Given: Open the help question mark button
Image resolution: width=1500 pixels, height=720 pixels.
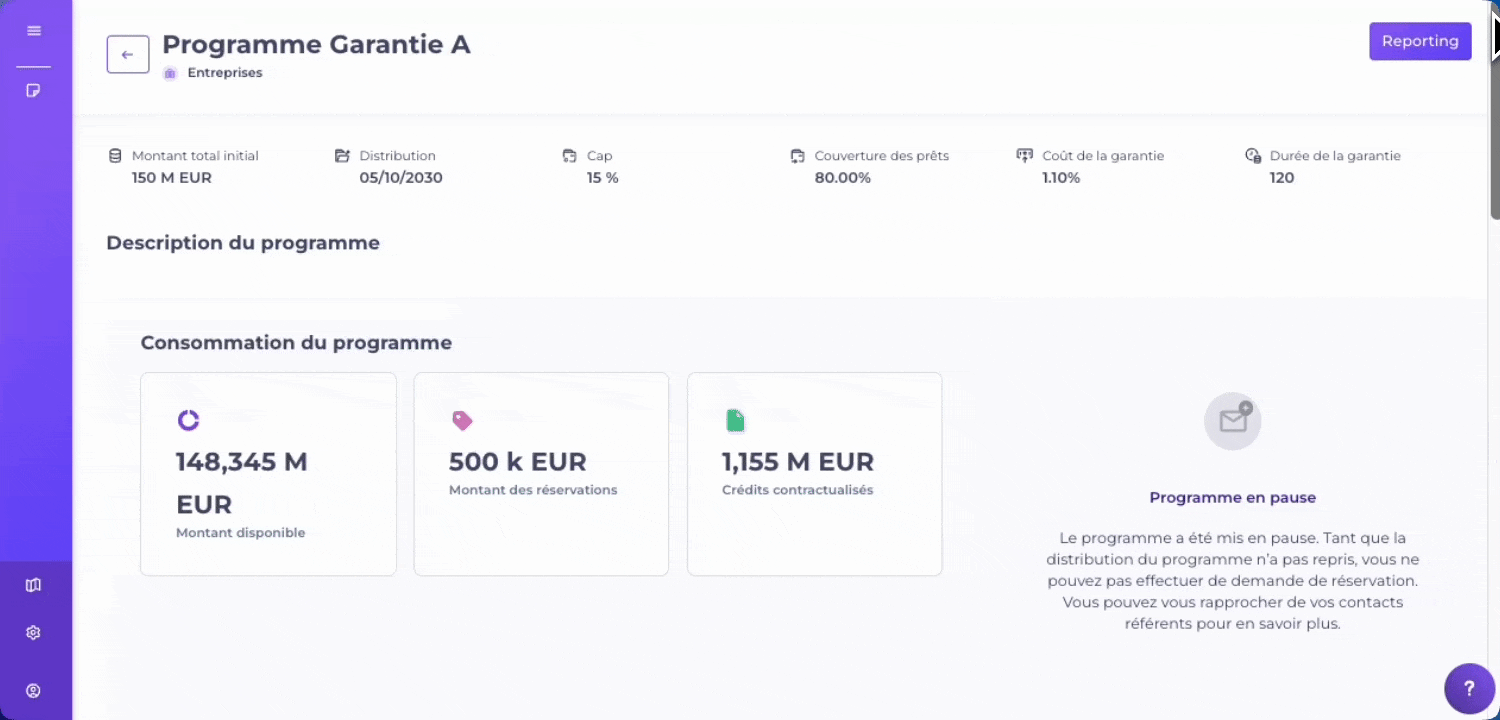Looking at the screenshot, I should click(x=1469, y=688).
